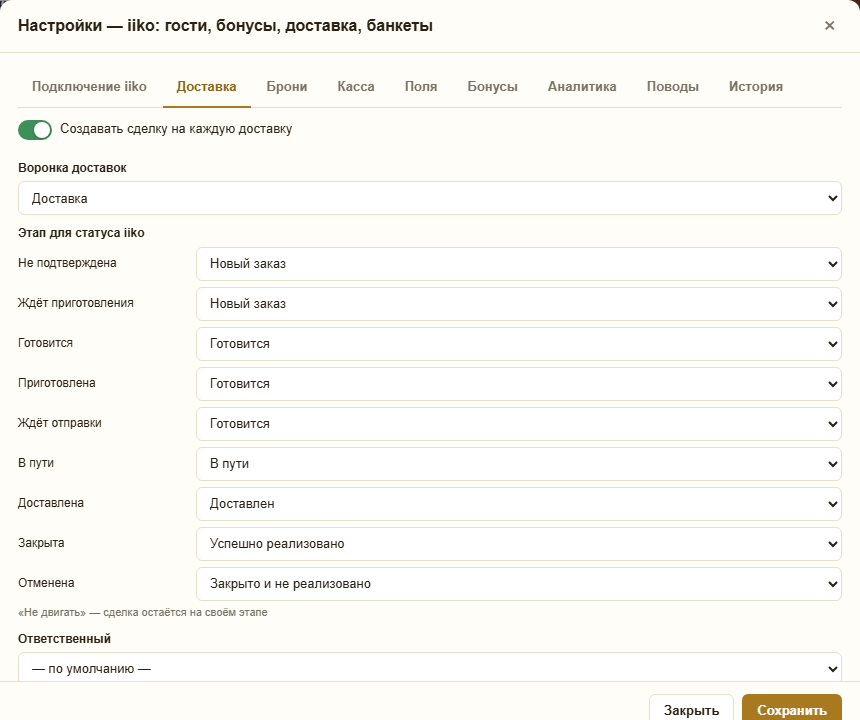This screenshot has height=720, width=860.
Task: Open the 'Ответственный' dropdown
Action: [430, 668]
